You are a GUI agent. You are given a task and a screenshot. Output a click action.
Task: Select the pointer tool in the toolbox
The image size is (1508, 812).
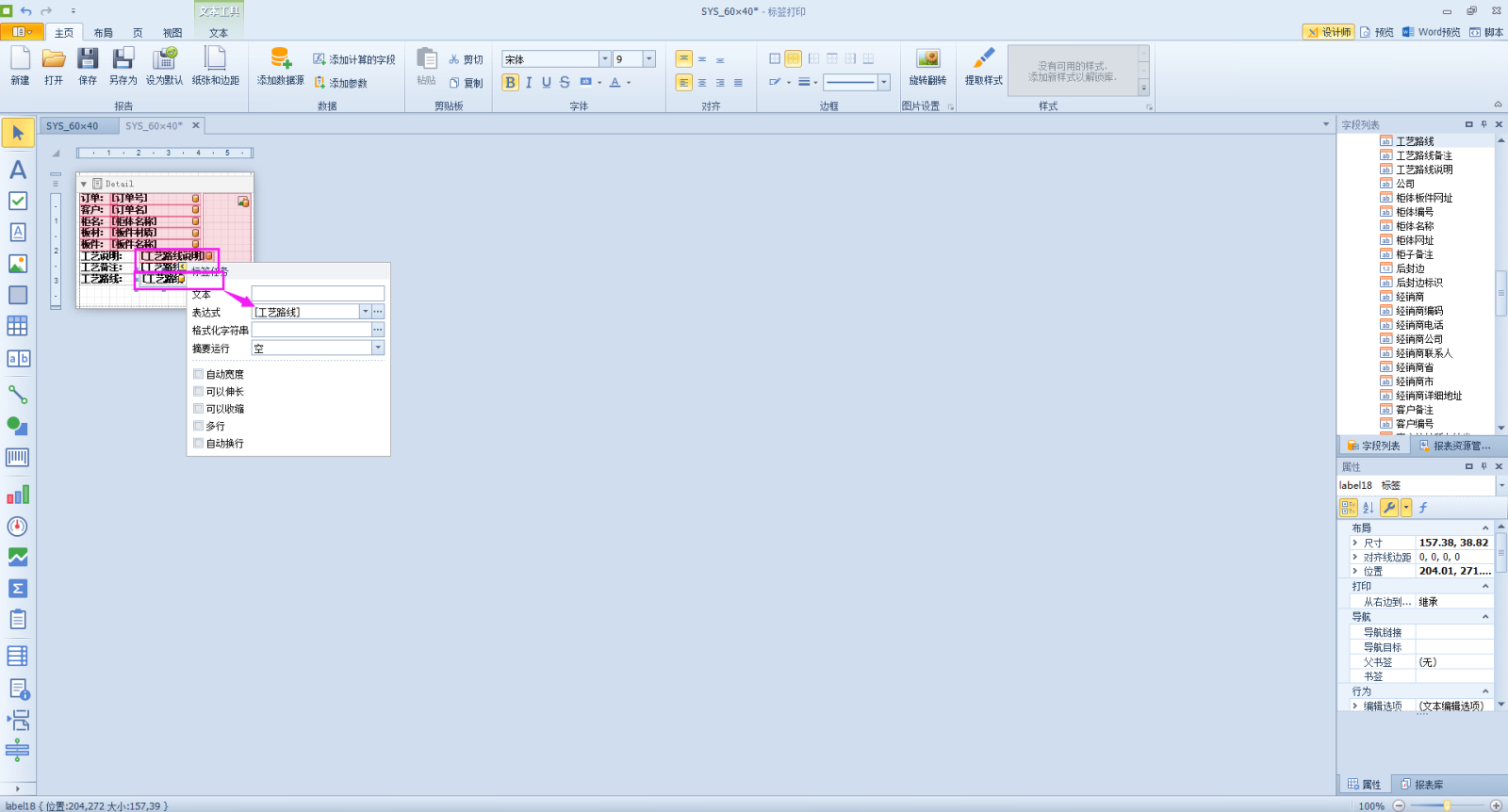point(18,133)
